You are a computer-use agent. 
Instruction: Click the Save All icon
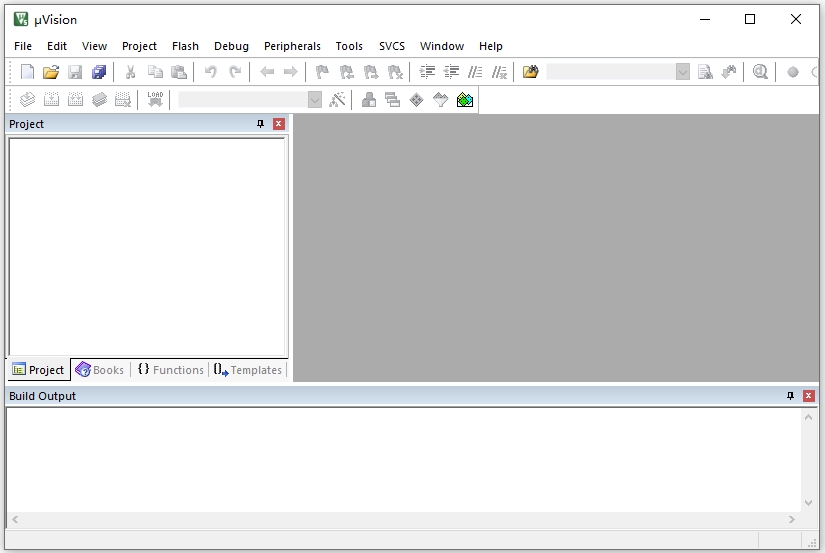(x=99, y=72)
